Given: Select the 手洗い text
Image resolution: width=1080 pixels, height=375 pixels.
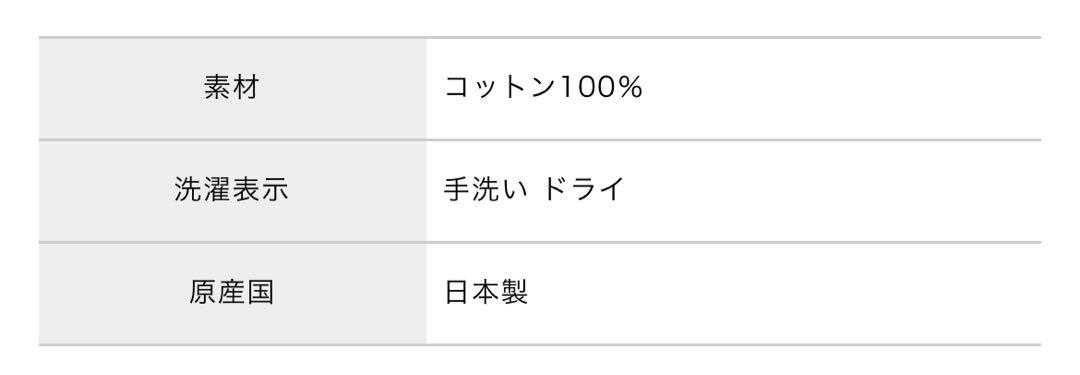Looking at the screenshot, I should click(486, 189).
